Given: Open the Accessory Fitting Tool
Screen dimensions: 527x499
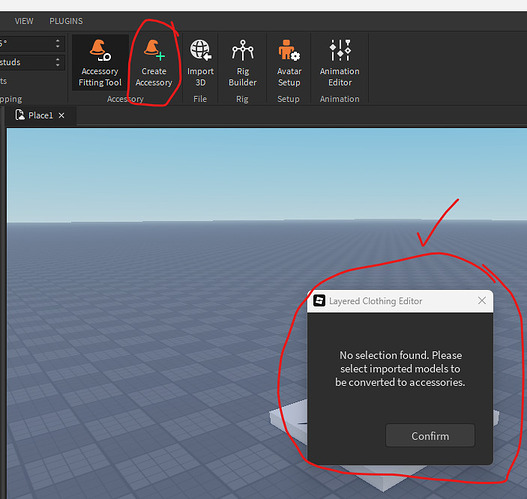Looking at the screenshot, I should click(x=100, y=63).
